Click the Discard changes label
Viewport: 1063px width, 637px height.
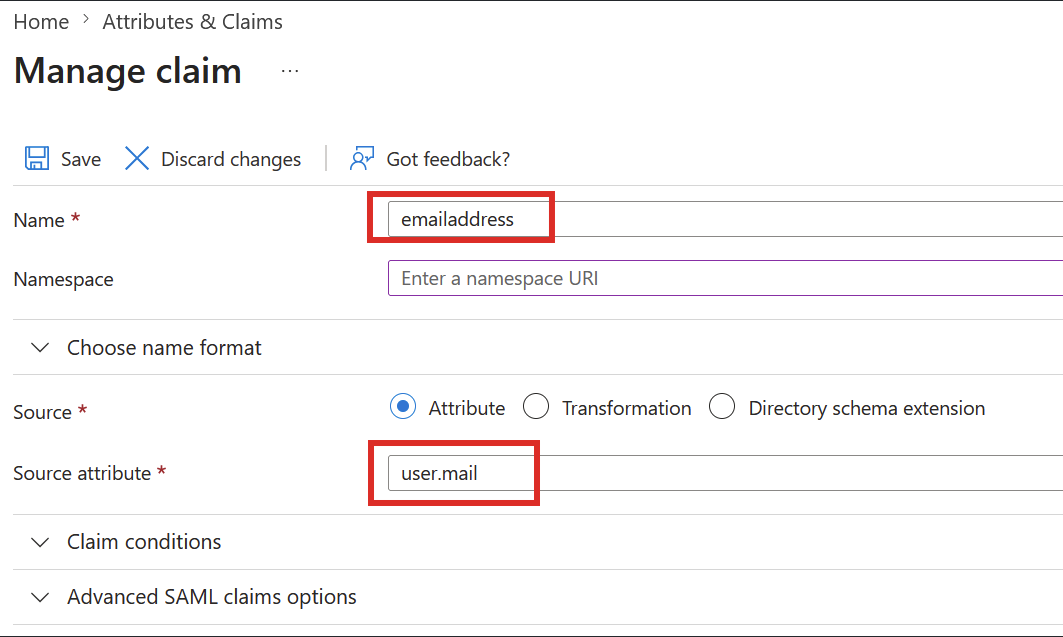pos(231,159)
